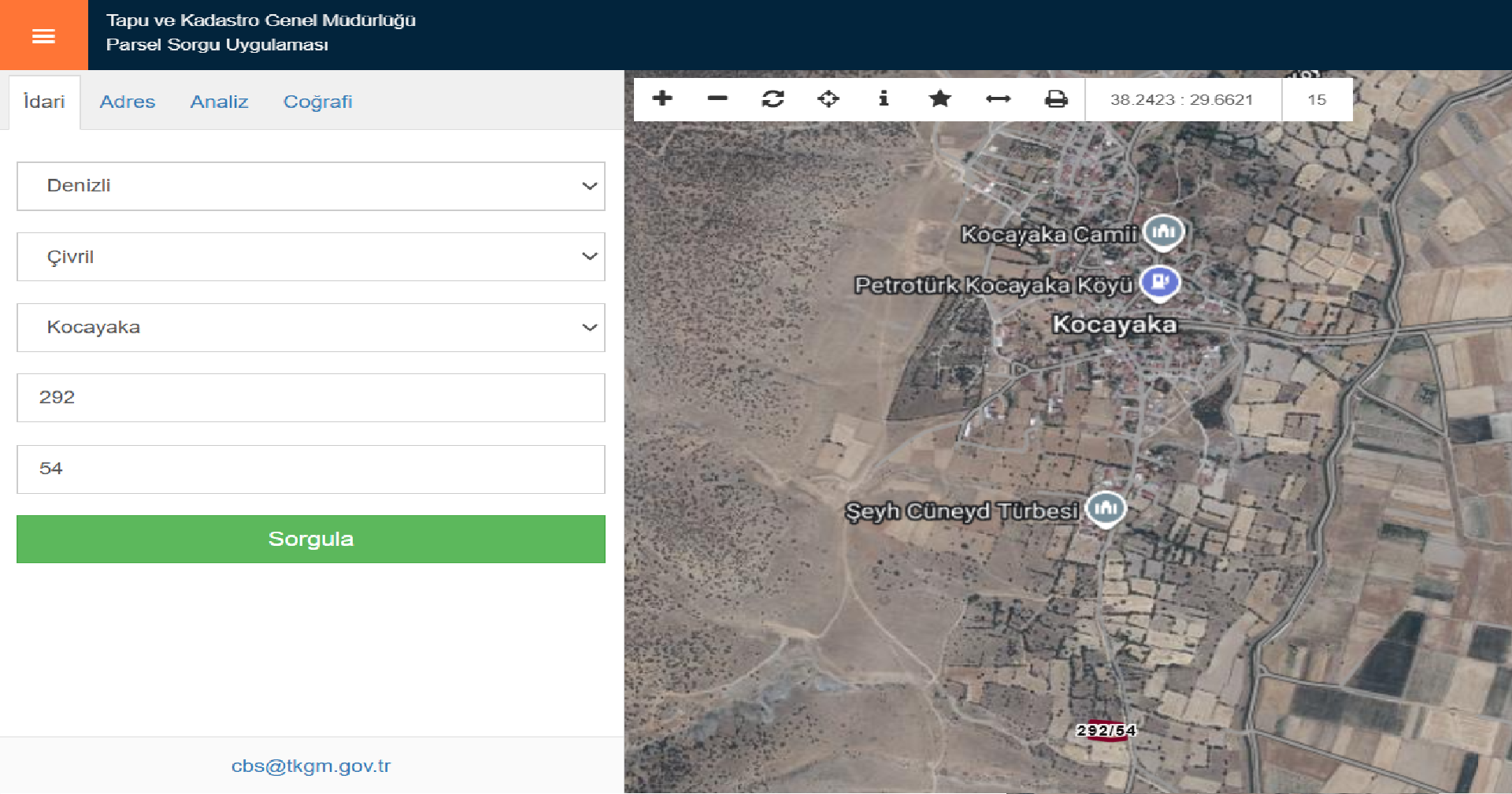Focus the block number field 292

coord(311,398)
